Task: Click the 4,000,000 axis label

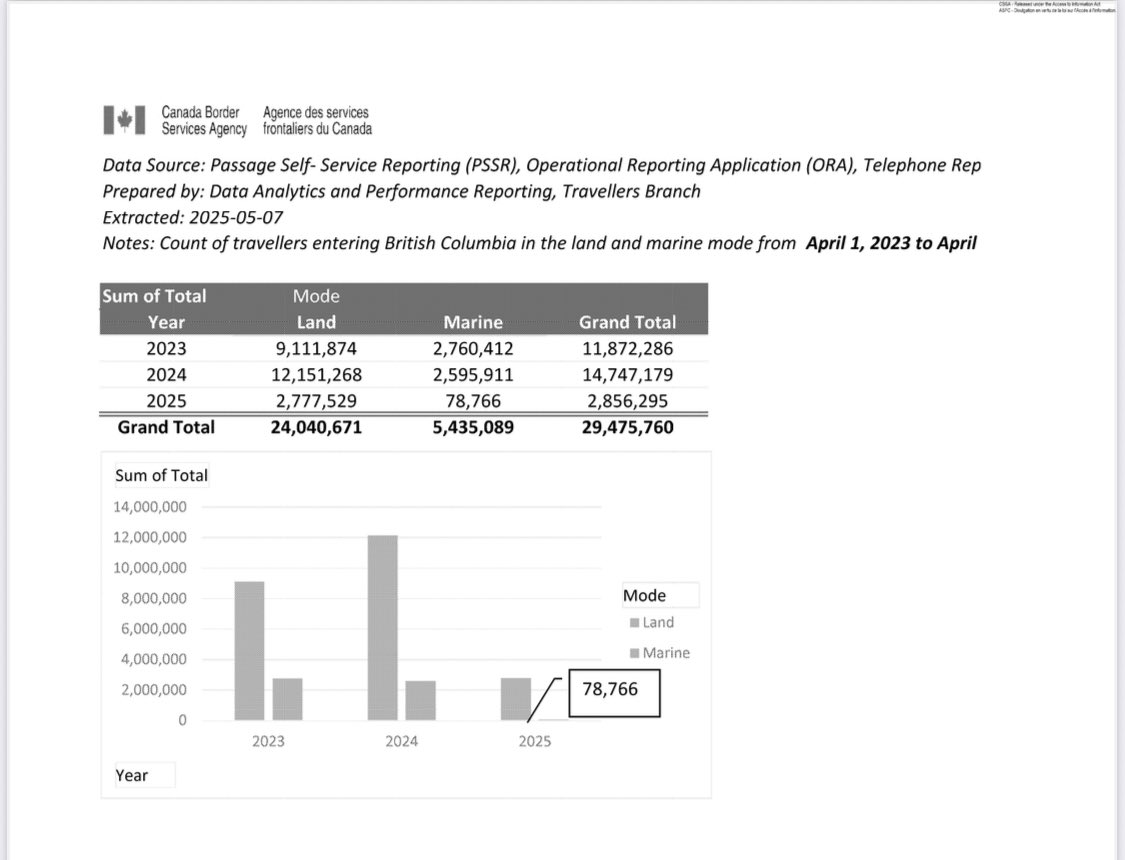Action: point(154,659)
